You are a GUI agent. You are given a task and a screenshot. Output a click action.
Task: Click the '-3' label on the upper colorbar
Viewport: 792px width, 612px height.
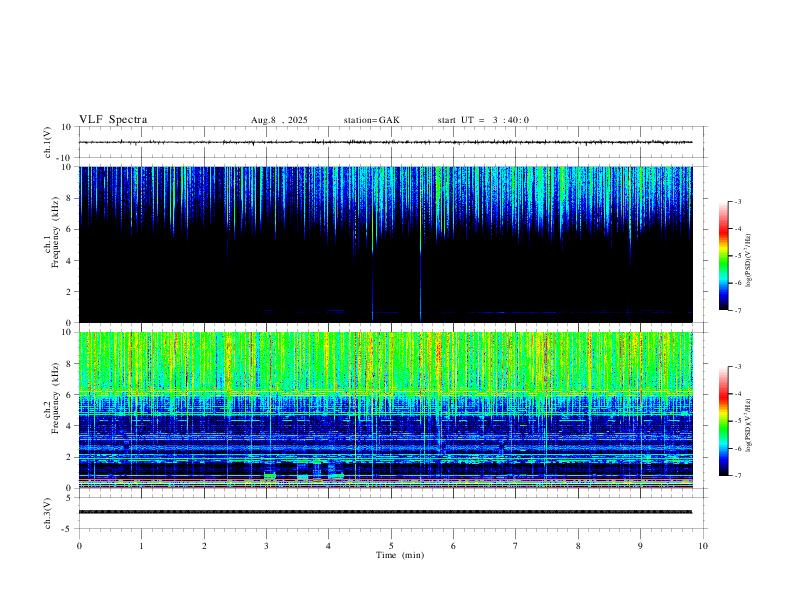(737, 202)
